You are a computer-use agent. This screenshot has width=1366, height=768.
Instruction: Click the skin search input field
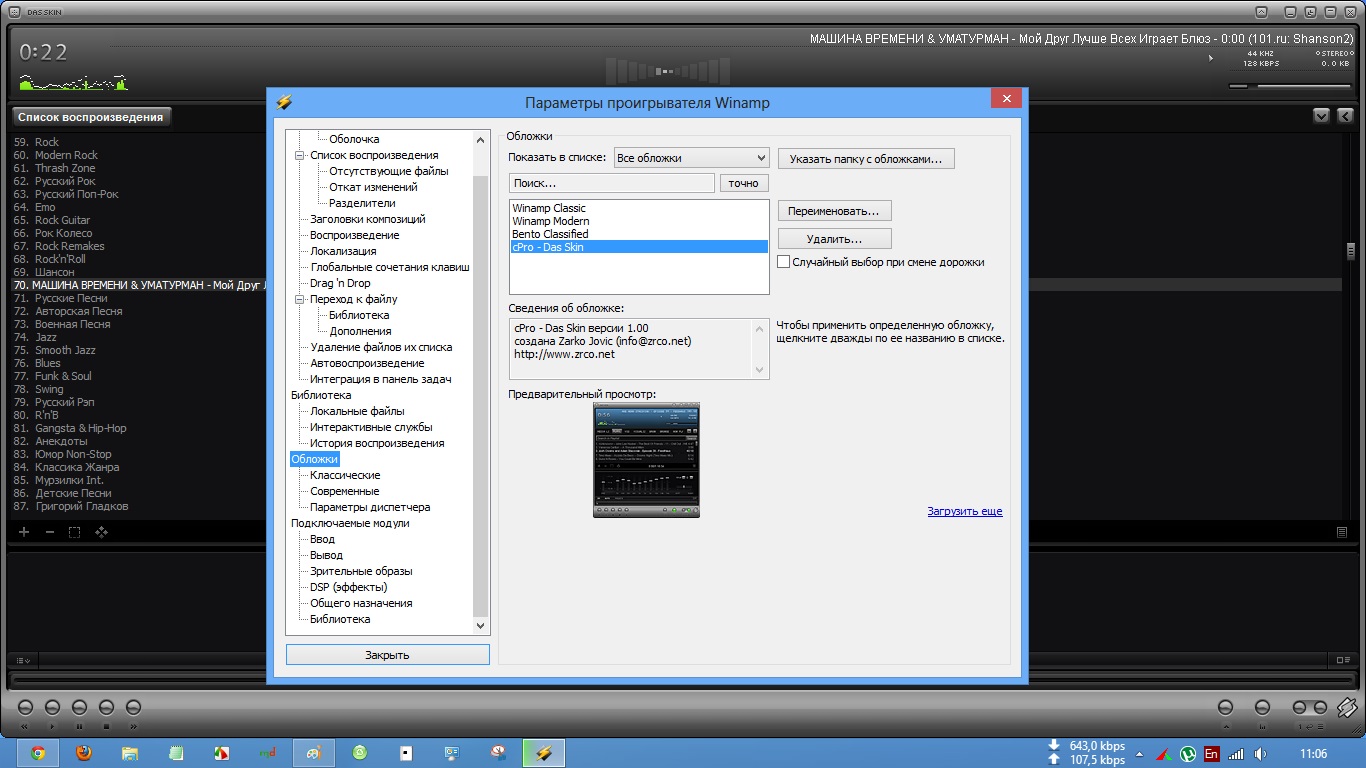(612, 183)
